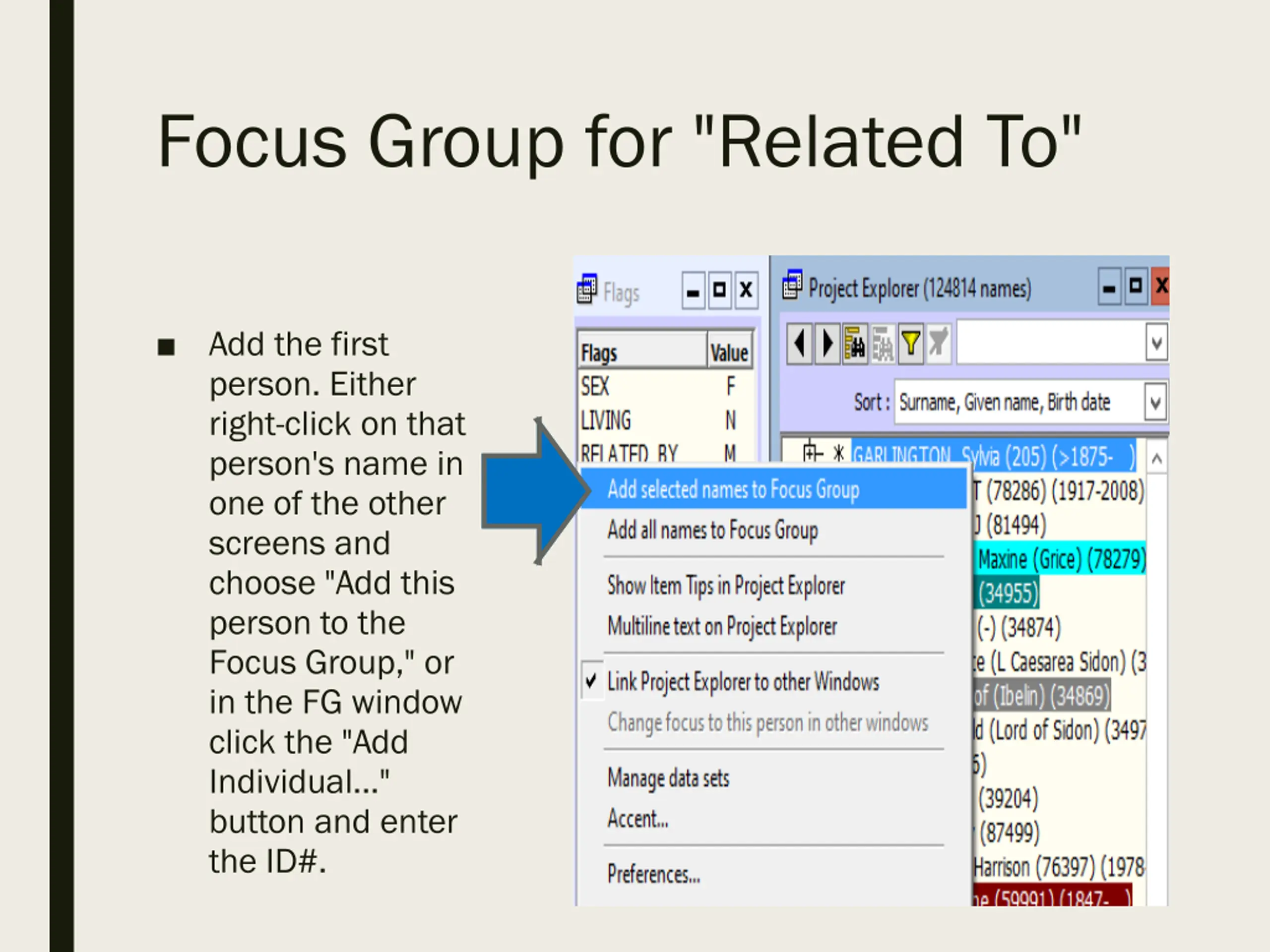The image size is (1270, 952).
Task: Click the grayed-out clear filter icon
Action: (938, 344)
